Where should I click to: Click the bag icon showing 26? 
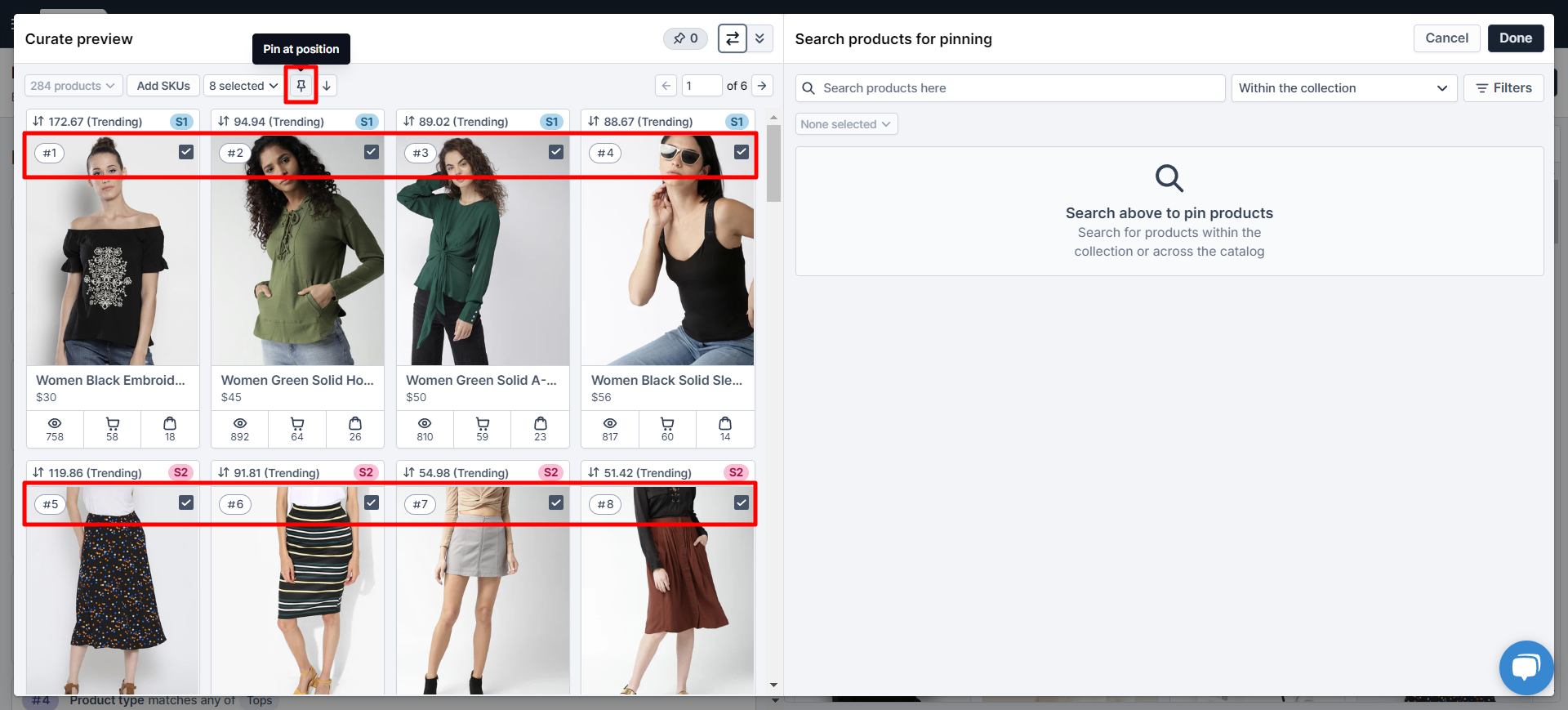click(x=355, y=423)
